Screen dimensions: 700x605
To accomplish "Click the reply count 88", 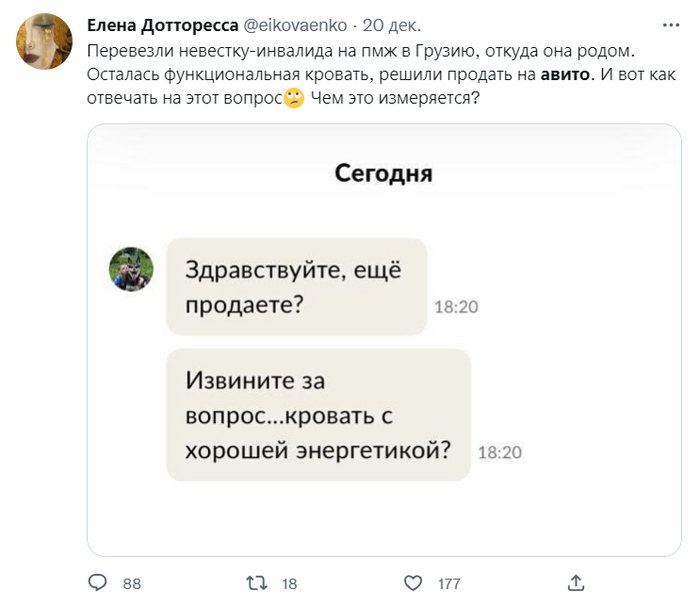I will [x=131, y=583].
